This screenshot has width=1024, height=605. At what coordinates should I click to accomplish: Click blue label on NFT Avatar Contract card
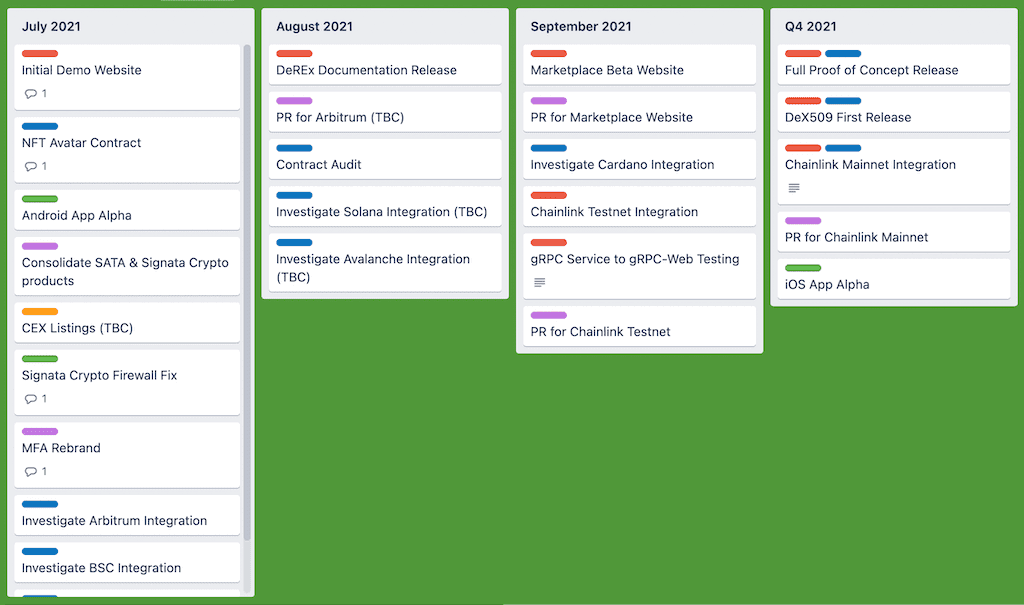point(40,126)
